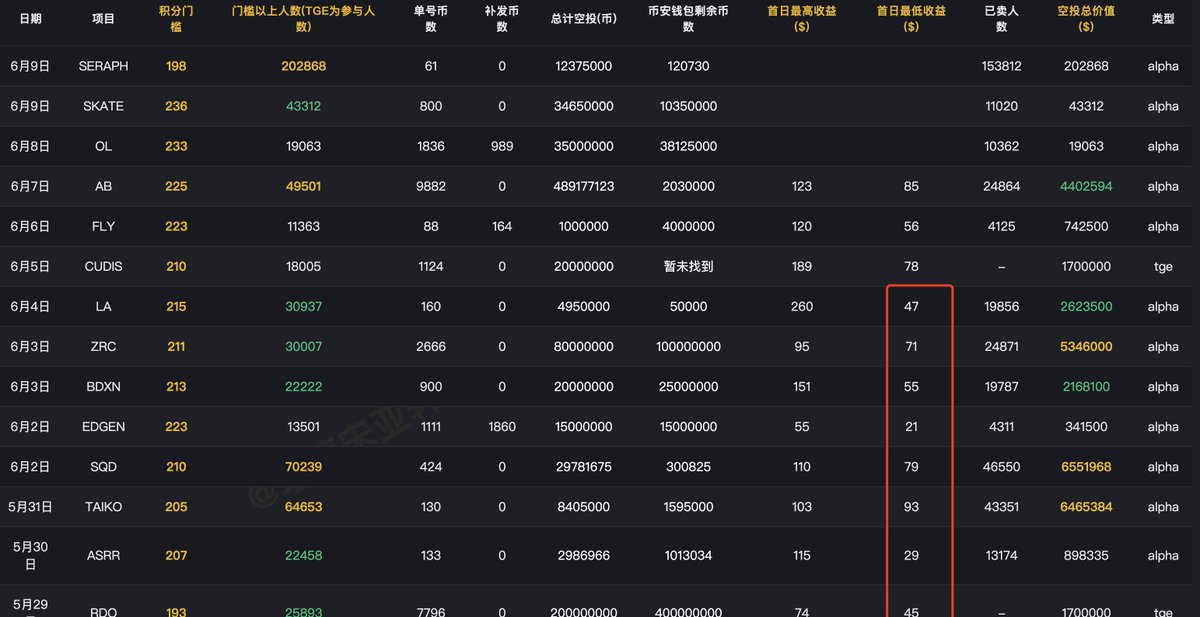Select AB's airdrop total value "4402594"
The image size is (1200, 617).
point(1086,186)
